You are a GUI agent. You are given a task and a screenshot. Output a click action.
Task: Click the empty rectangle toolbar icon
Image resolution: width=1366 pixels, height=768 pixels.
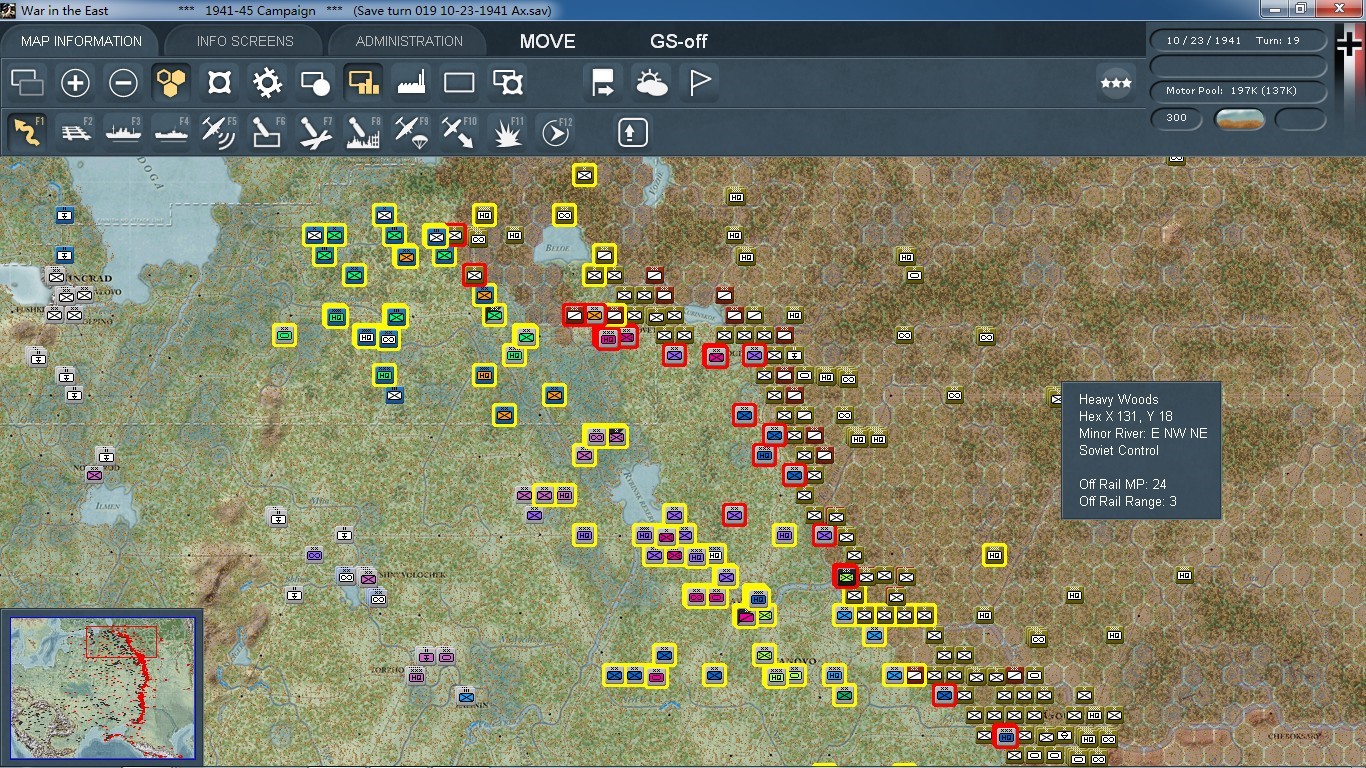460,83
